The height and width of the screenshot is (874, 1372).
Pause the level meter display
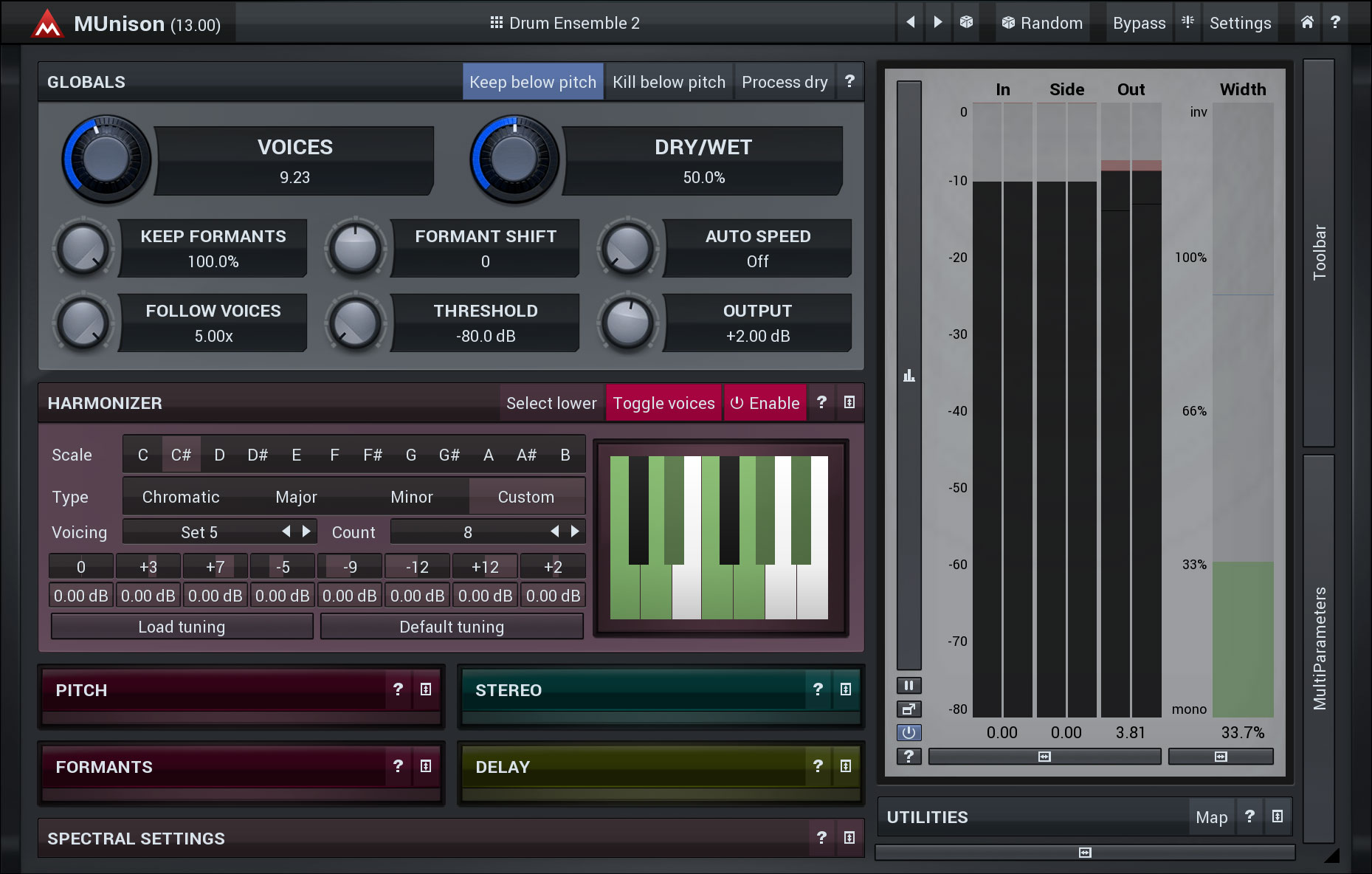pos(909,686)
